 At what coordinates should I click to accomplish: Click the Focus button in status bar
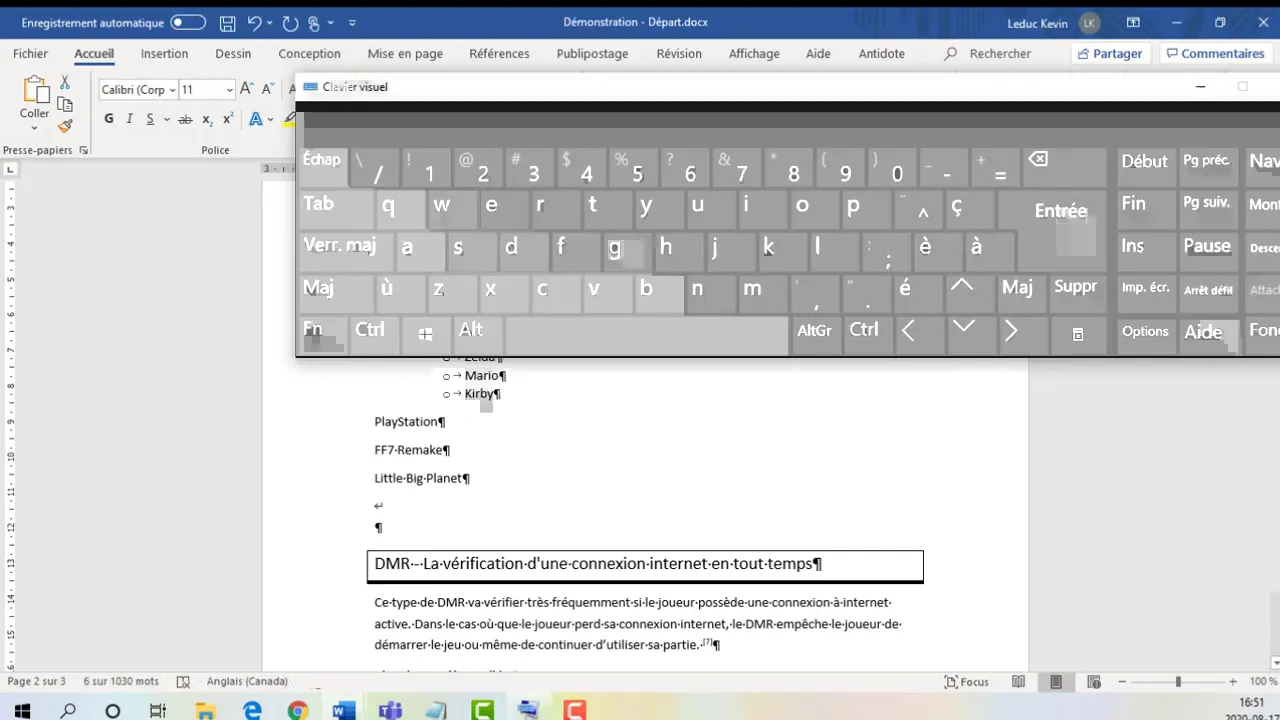pos(967,682)
